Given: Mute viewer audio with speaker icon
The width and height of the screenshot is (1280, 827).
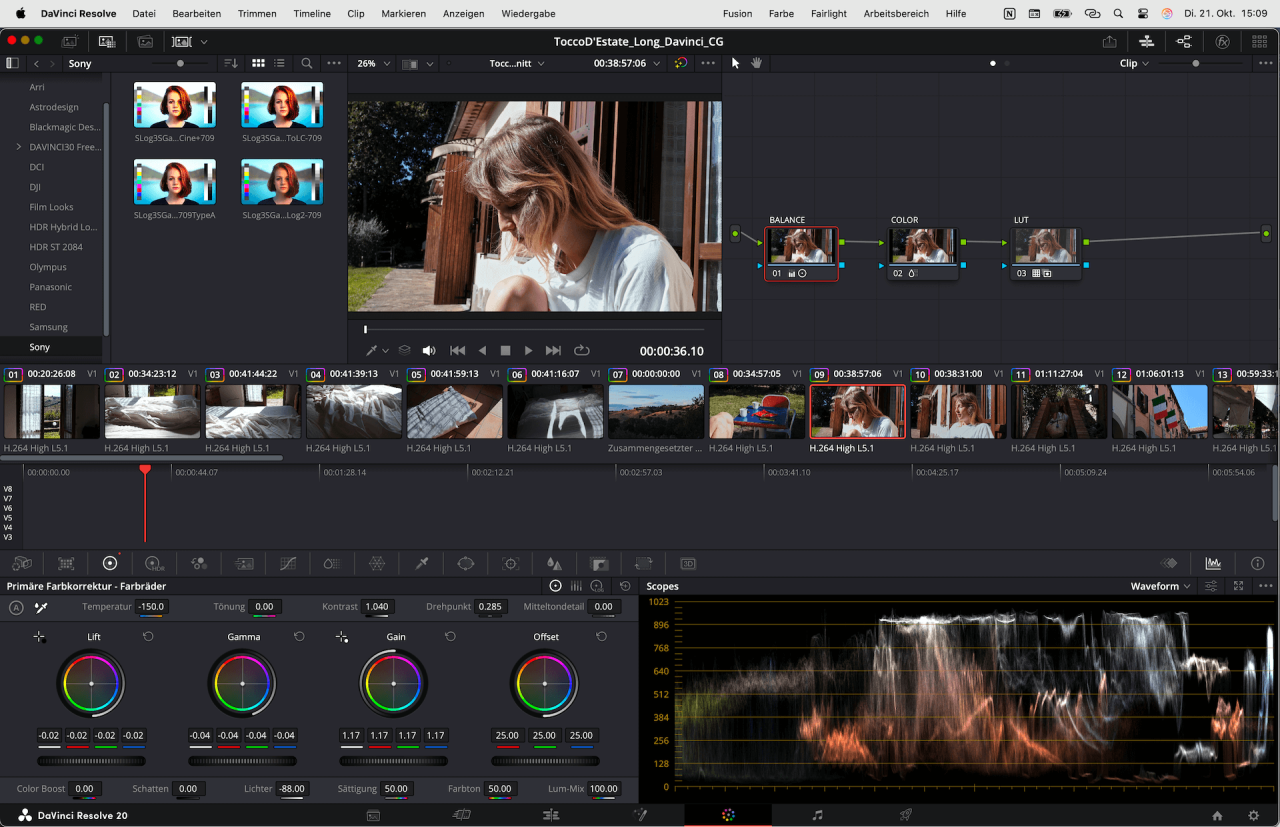Looking at the screenshot, I should [429, 351].
